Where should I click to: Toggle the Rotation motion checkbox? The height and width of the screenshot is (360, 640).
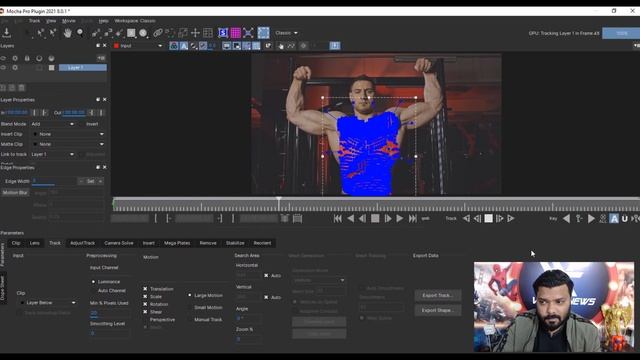pos(145,304)
